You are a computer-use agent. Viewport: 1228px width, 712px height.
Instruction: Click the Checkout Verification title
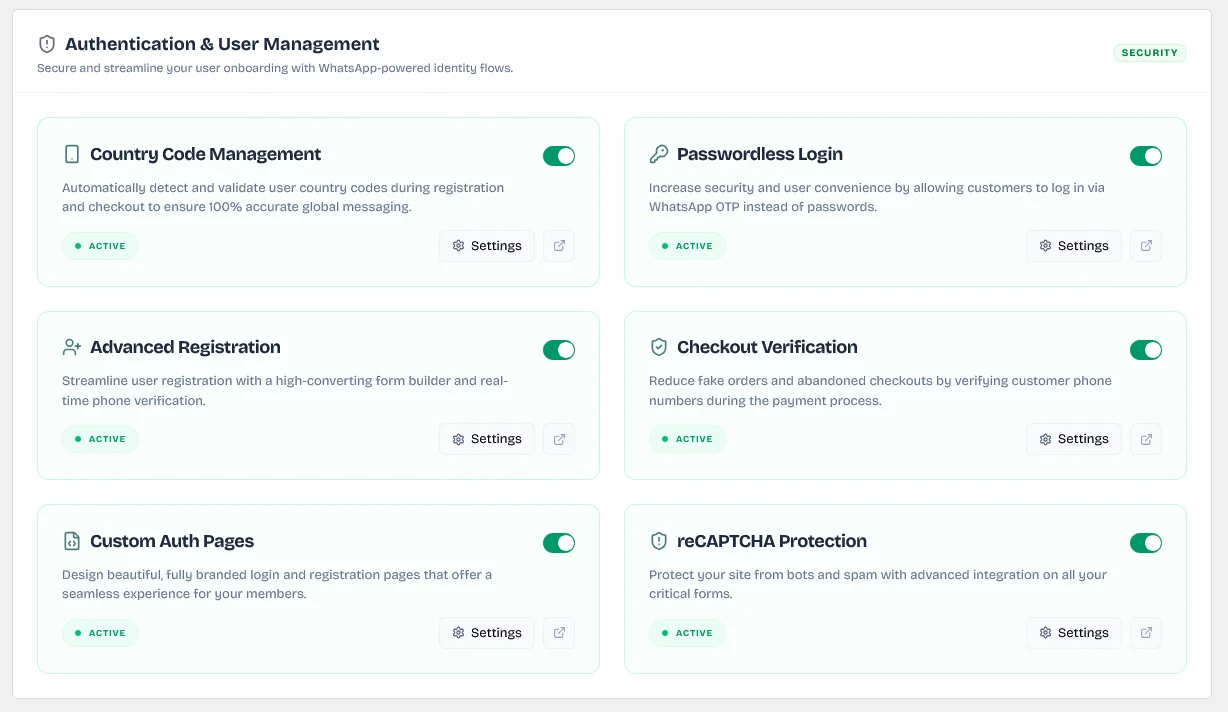[767, 347]
